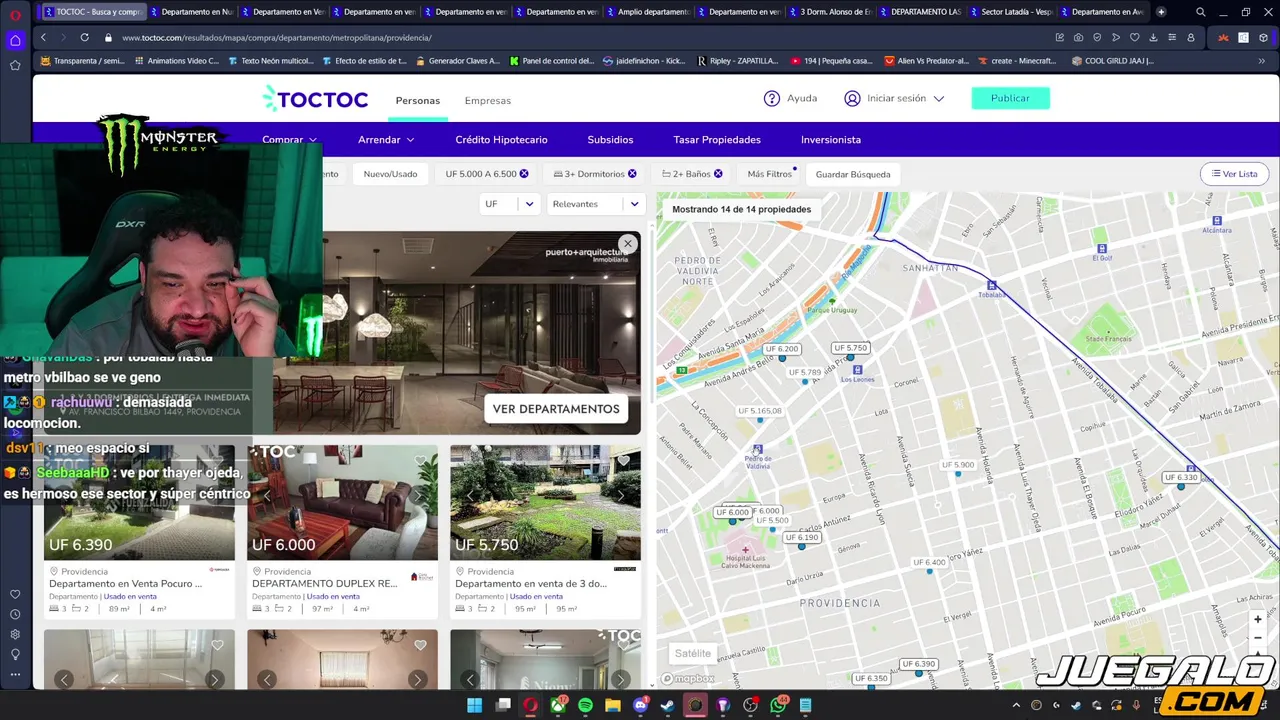Click the downloads icon in address bar
This screenshot has height=720, width=1280.
(x=1153, y=37)
